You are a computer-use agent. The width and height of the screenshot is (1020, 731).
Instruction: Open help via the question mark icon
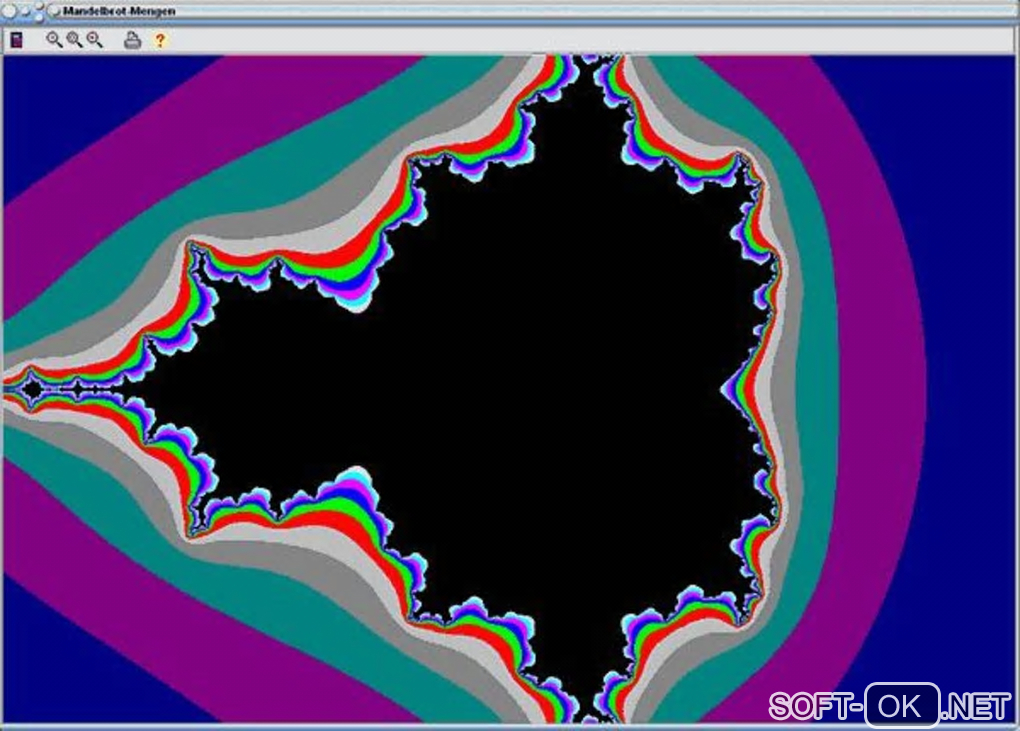[x=160, y=40]
